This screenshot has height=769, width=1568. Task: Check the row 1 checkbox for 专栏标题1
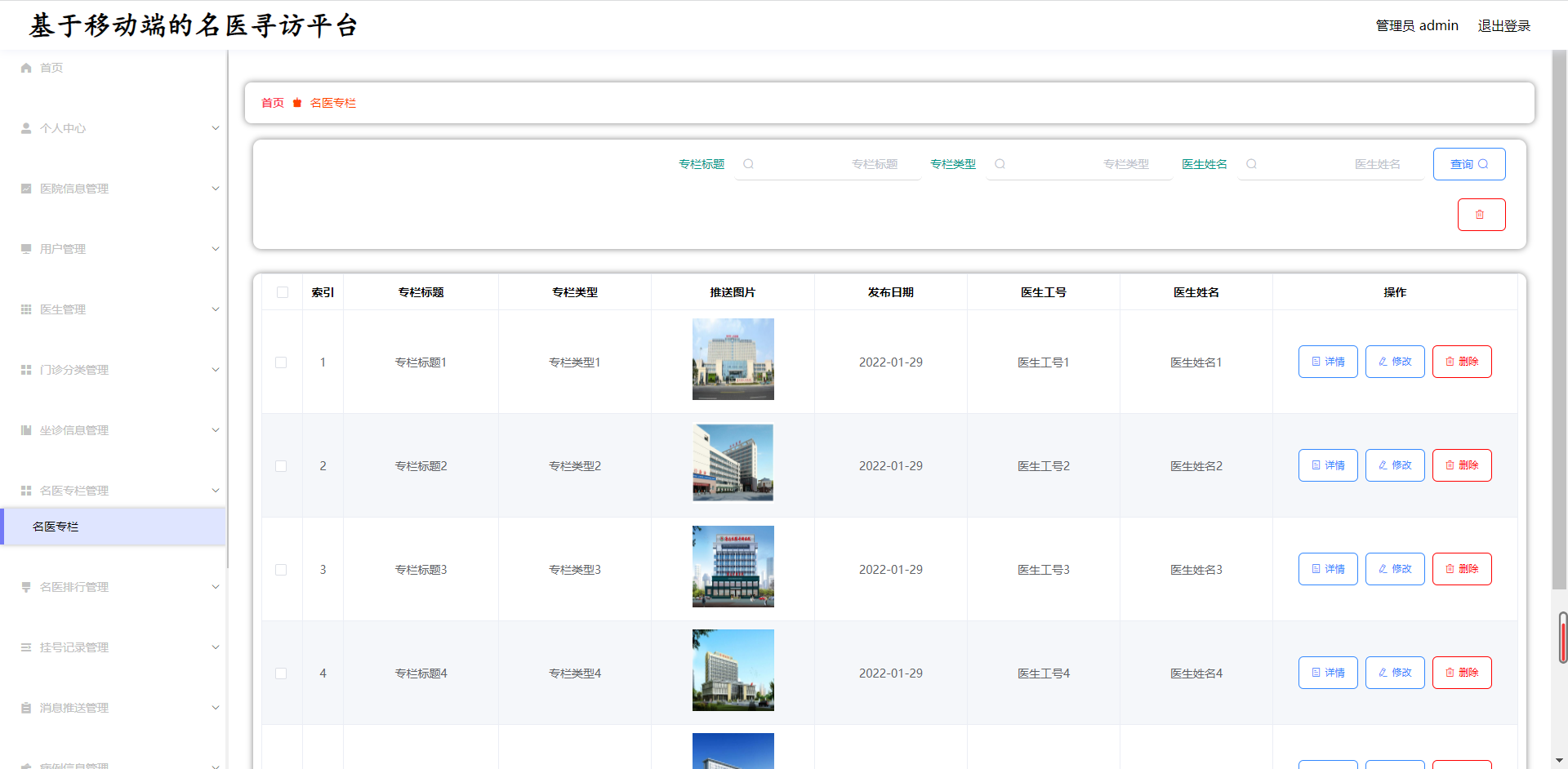[x=281, y=362]
